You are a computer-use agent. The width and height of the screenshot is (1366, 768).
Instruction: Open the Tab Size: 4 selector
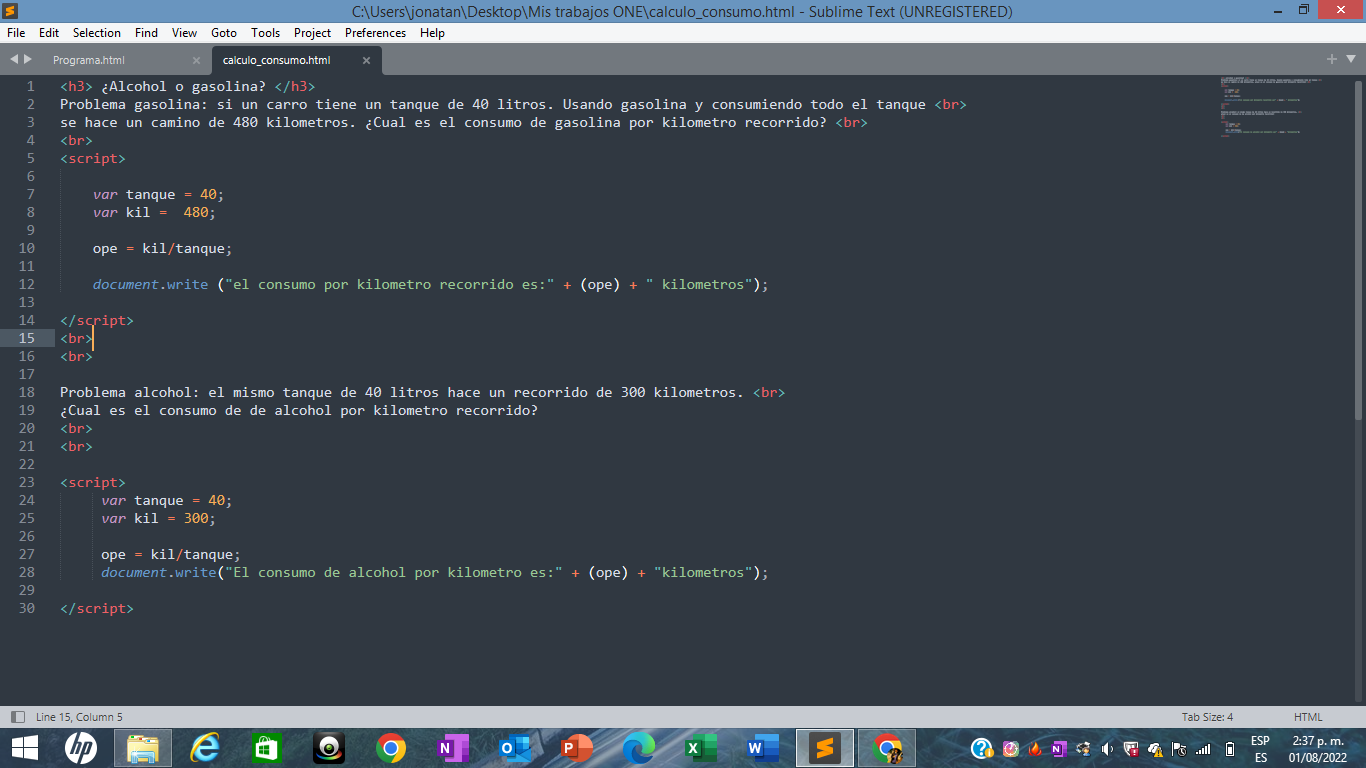1207,717
